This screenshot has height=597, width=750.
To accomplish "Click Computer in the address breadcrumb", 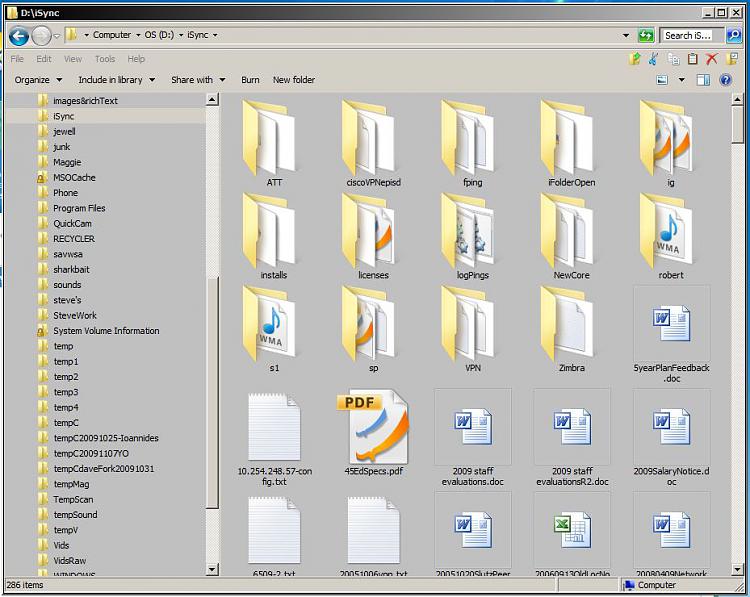I will tap(112, 35).
